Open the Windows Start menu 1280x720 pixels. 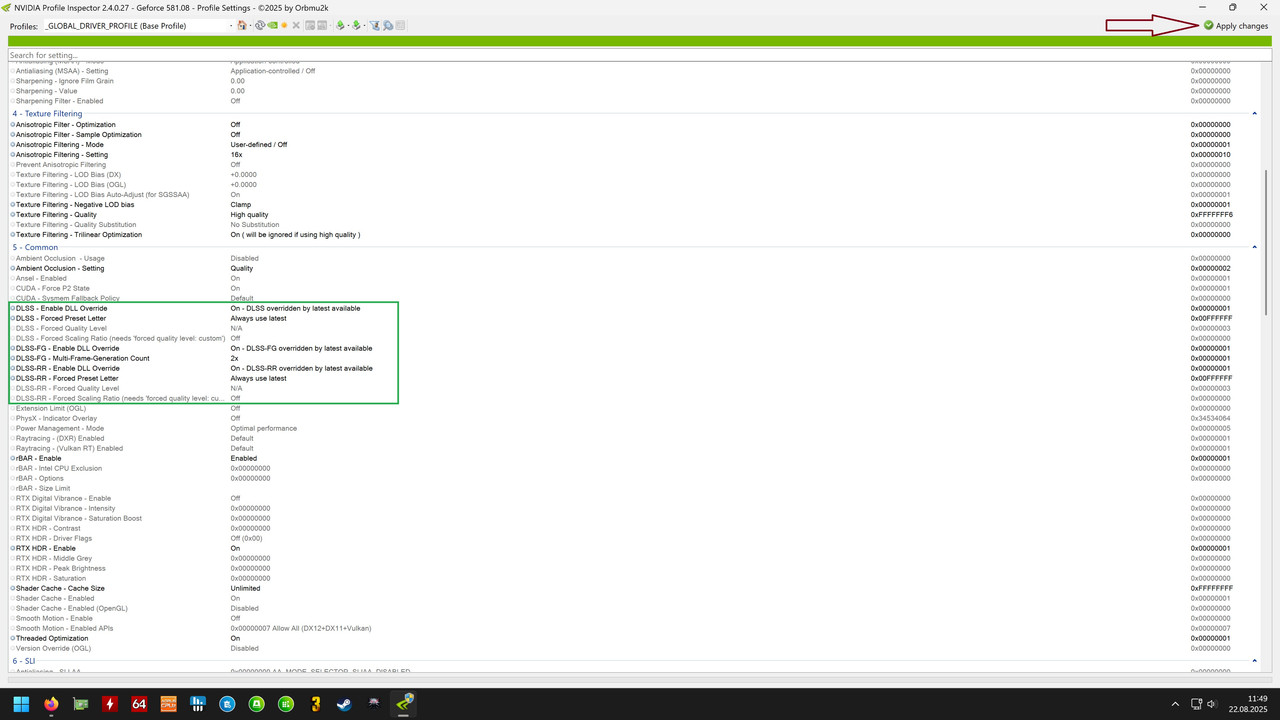21,704
